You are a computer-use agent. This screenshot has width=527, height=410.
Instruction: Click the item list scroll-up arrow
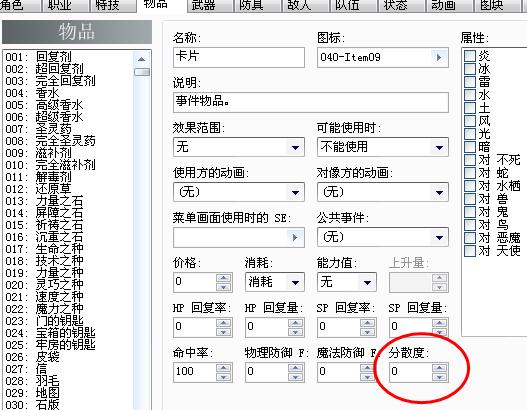coord(141,59)
